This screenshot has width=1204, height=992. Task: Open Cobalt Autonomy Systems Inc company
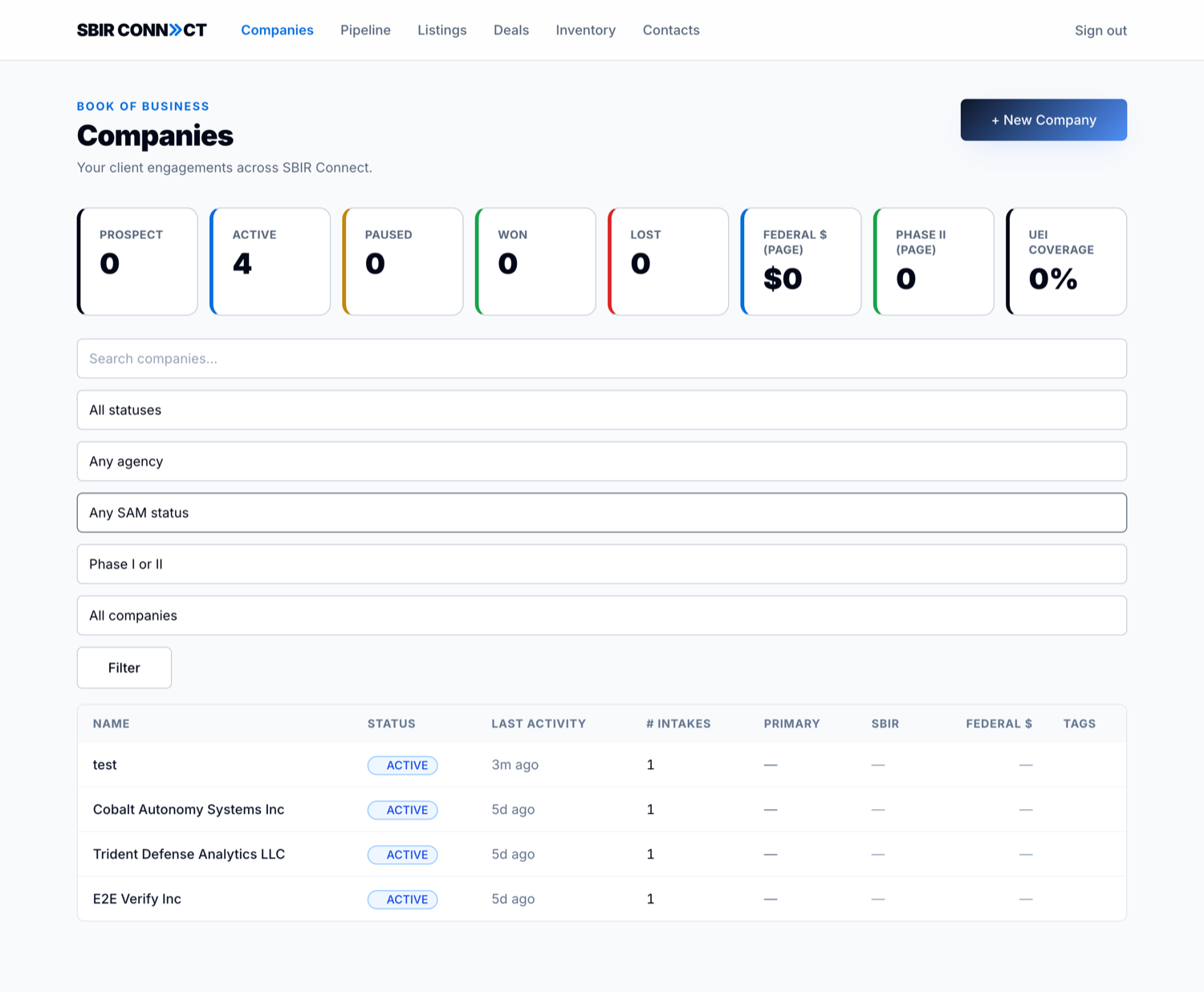tap(189, 809)
